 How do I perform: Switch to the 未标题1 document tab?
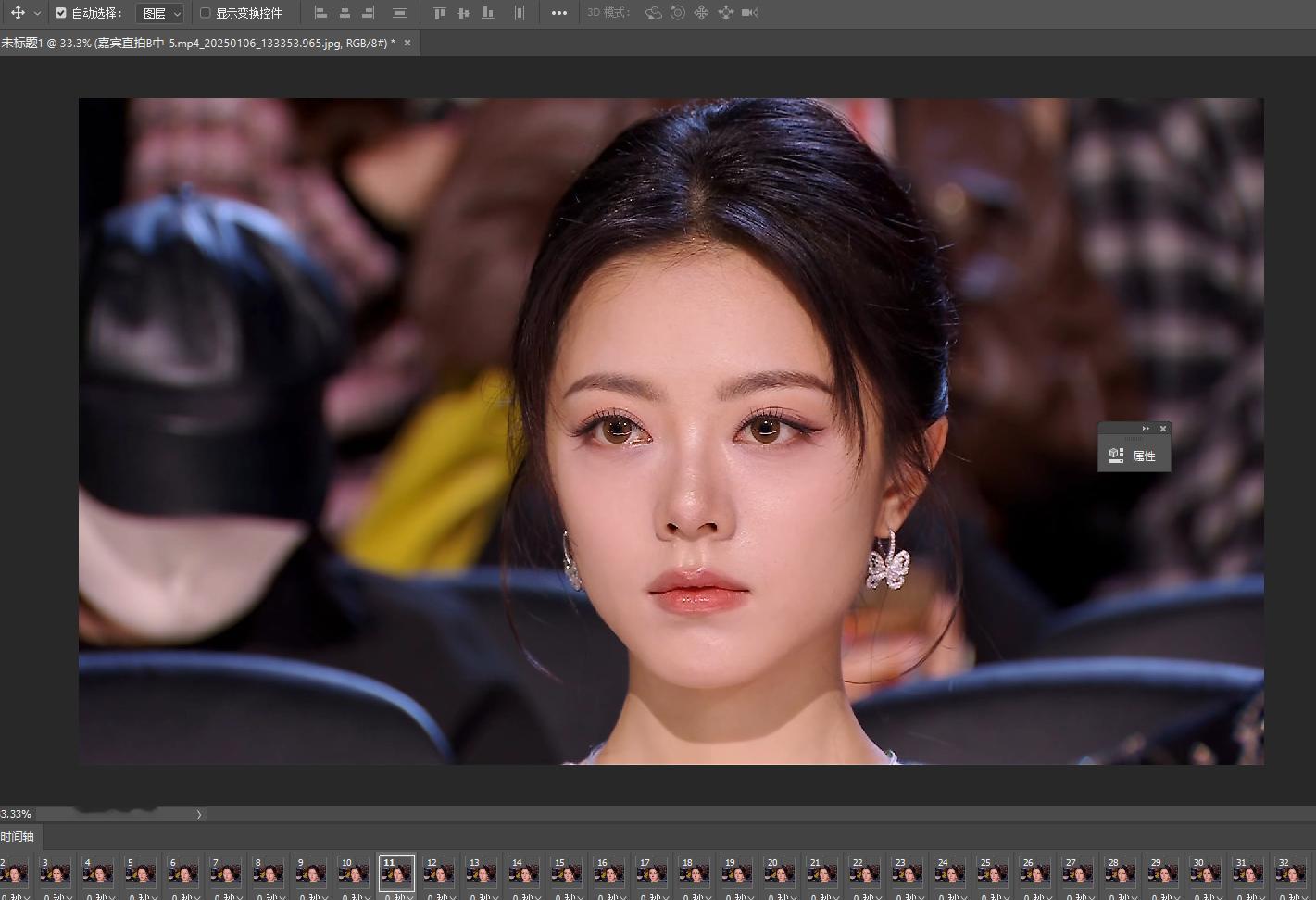pyautogui.click(x=198, y=43)
